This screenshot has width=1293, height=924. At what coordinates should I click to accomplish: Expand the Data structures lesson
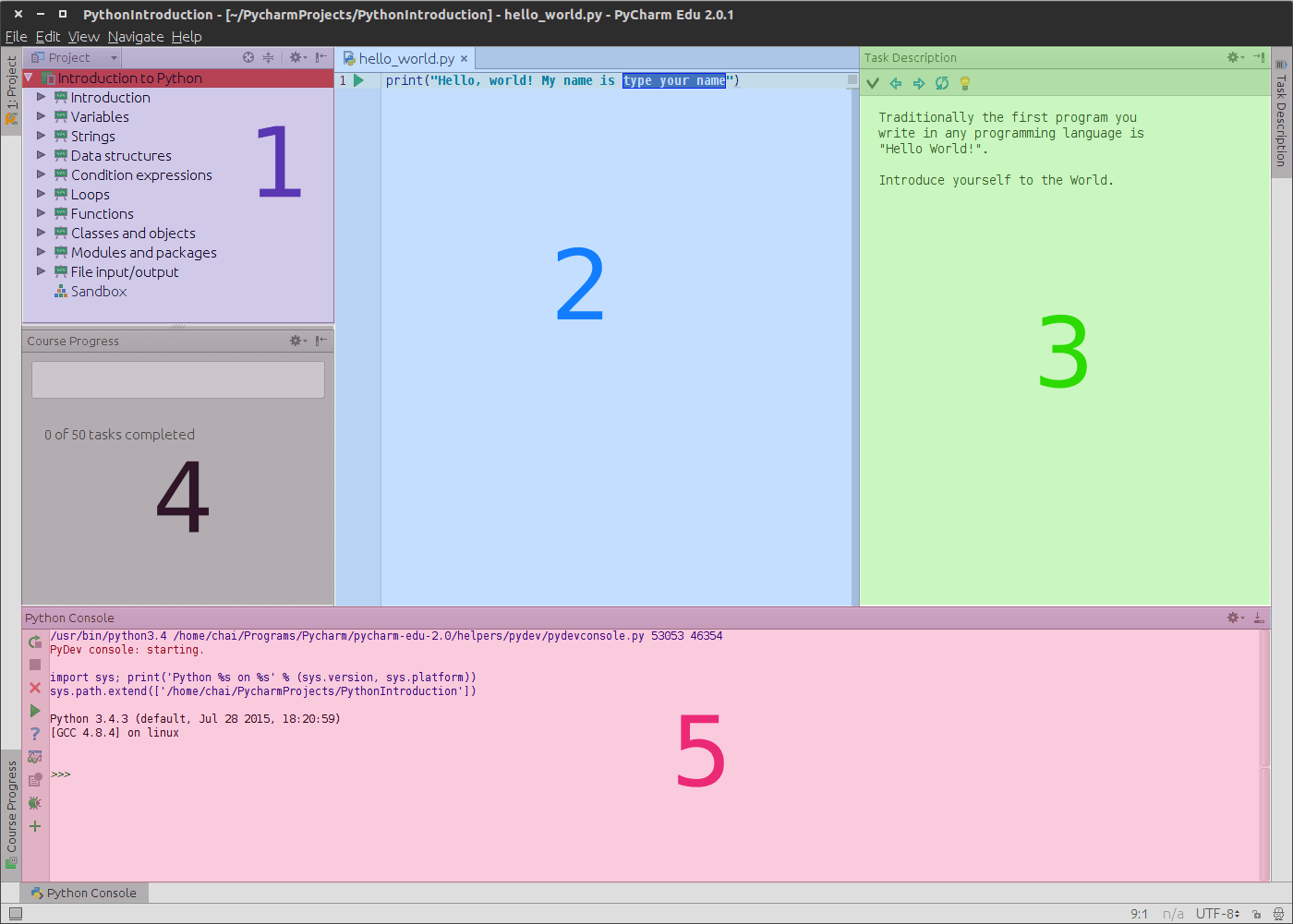coord(41,155)
